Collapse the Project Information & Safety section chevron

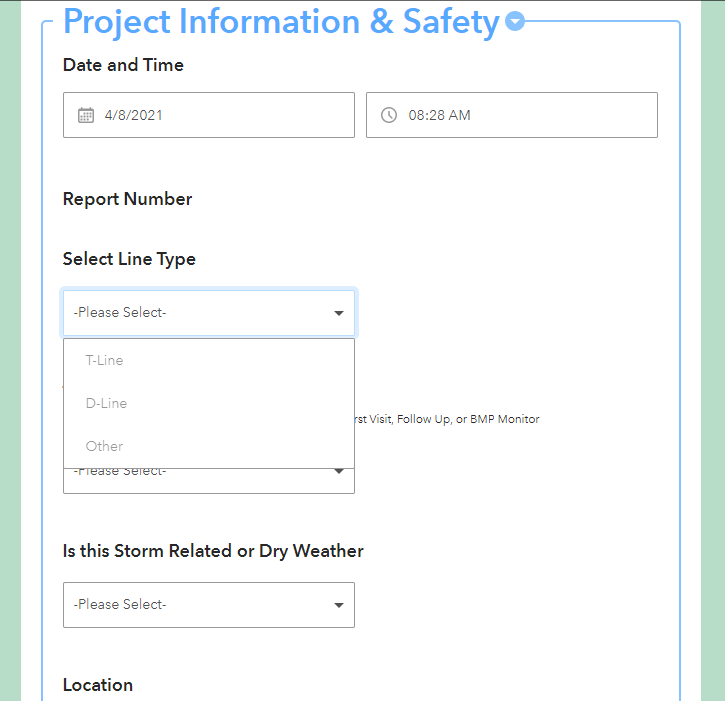click(515, 21)
